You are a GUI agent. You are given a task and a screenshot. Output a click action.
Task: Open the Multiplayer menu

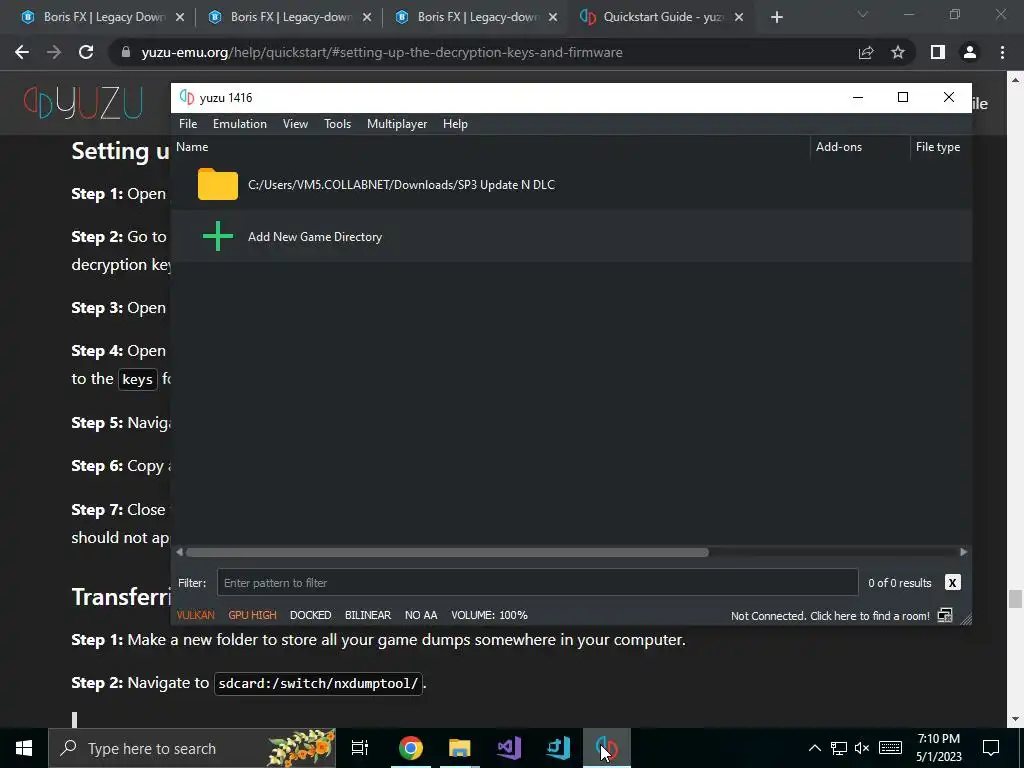point(397,123)
